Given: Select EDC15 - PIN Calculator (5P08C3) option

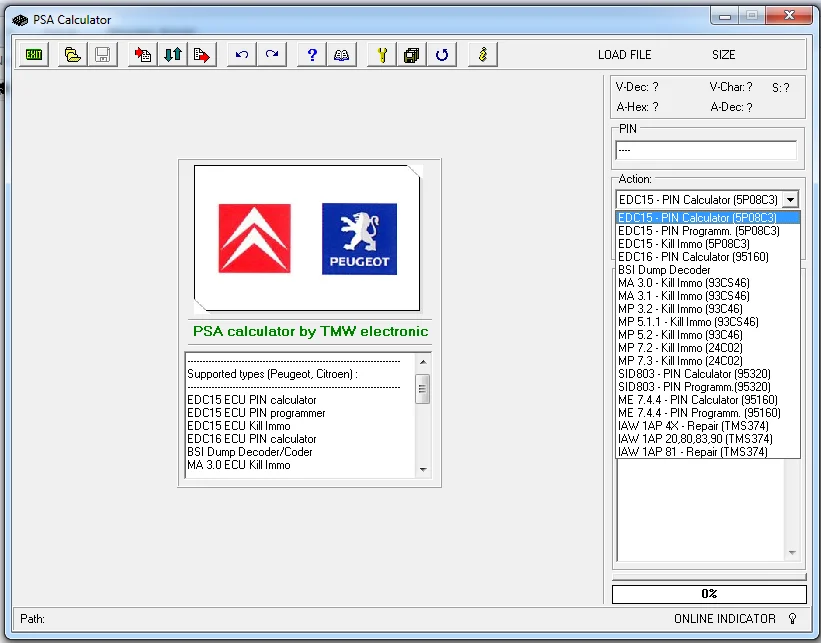Looking at the screenshot, I should pos(708,217).
